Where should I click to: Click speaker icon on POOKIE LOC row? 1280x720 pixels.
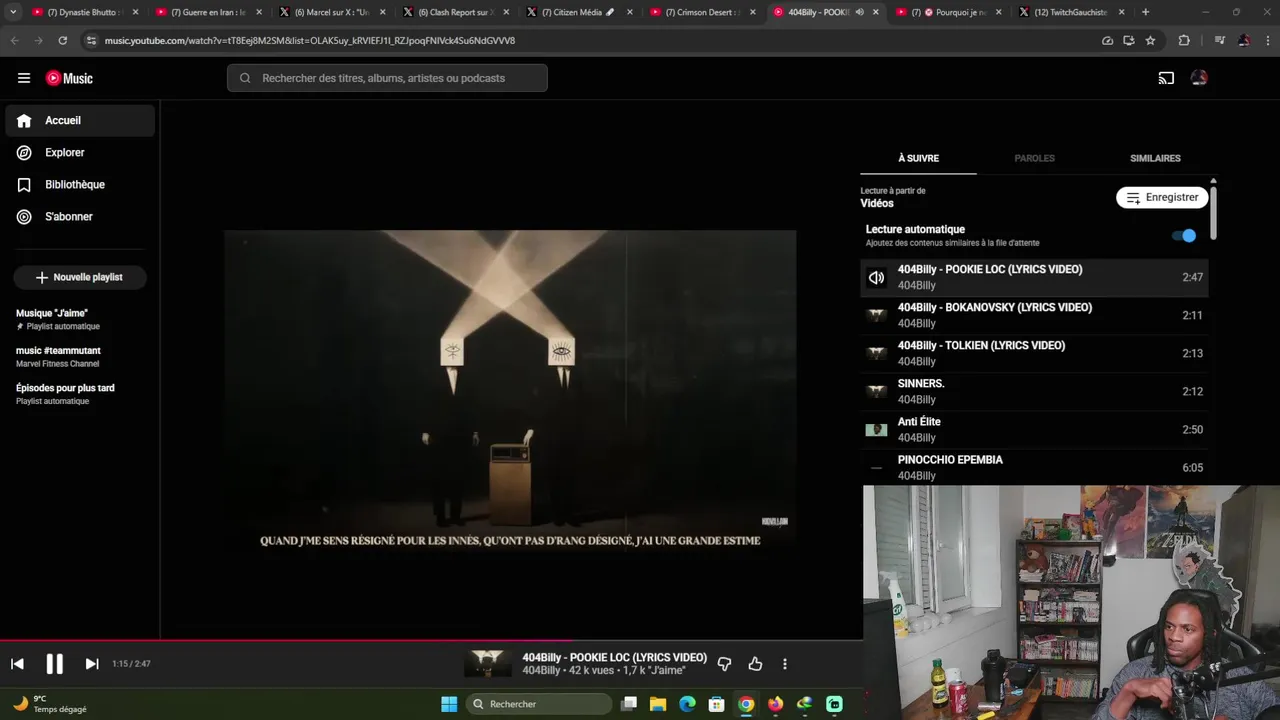[x=876, y=278]
